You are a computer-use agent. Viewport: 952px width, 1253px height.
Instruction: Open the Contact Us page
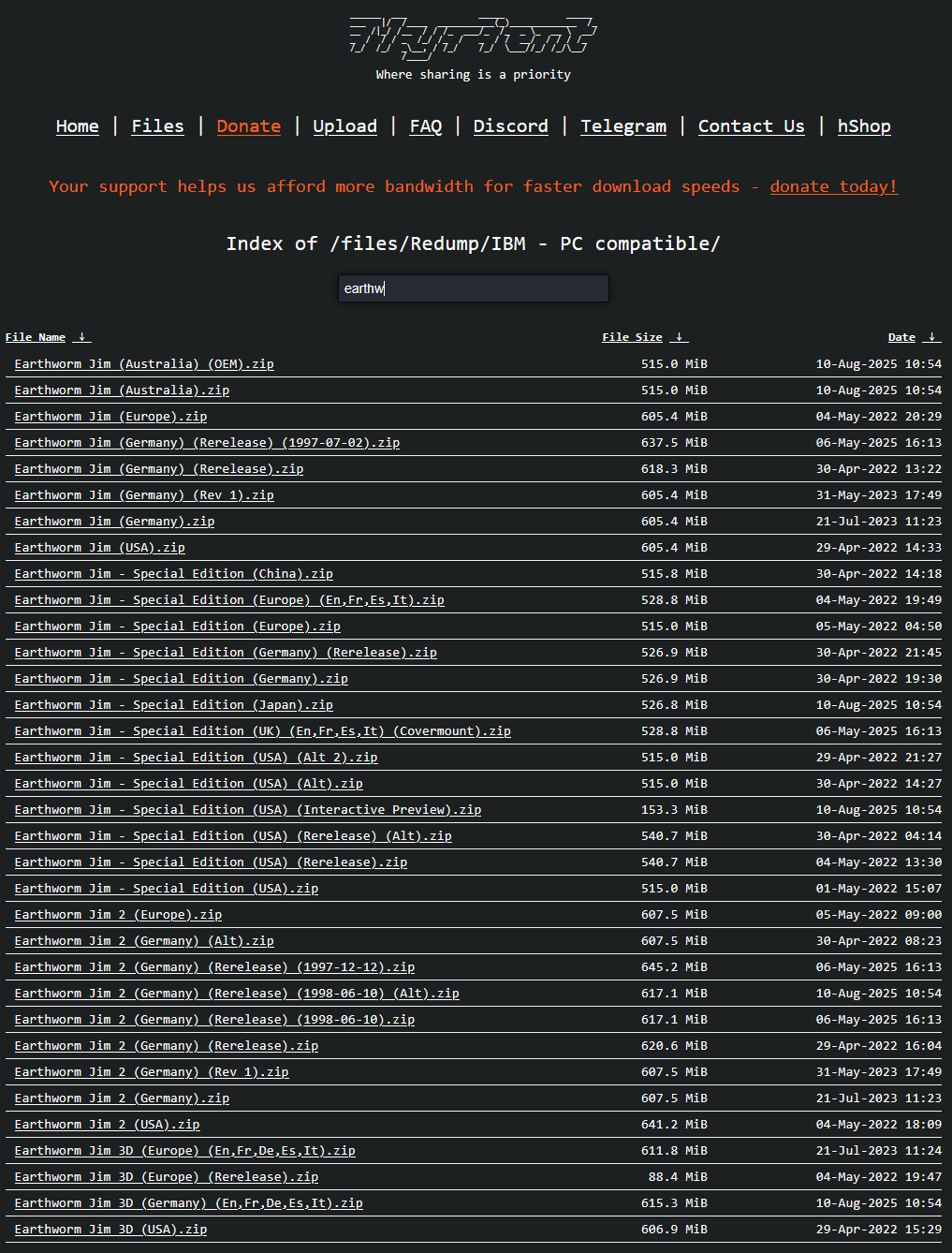751,126
